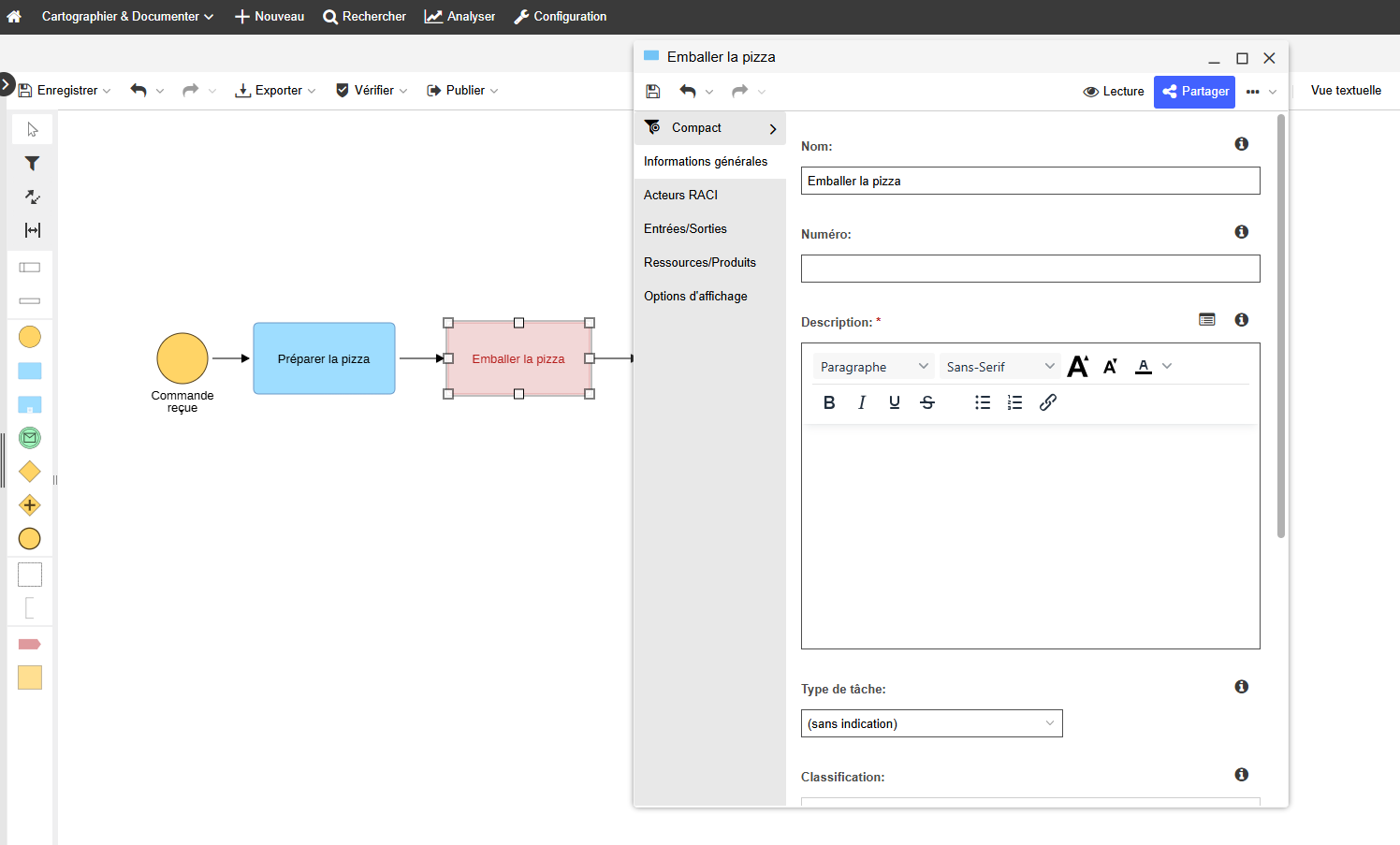1400x845 pixels.
Task: Choose the parallel gateway plus diamond
Action: point(30,505)
